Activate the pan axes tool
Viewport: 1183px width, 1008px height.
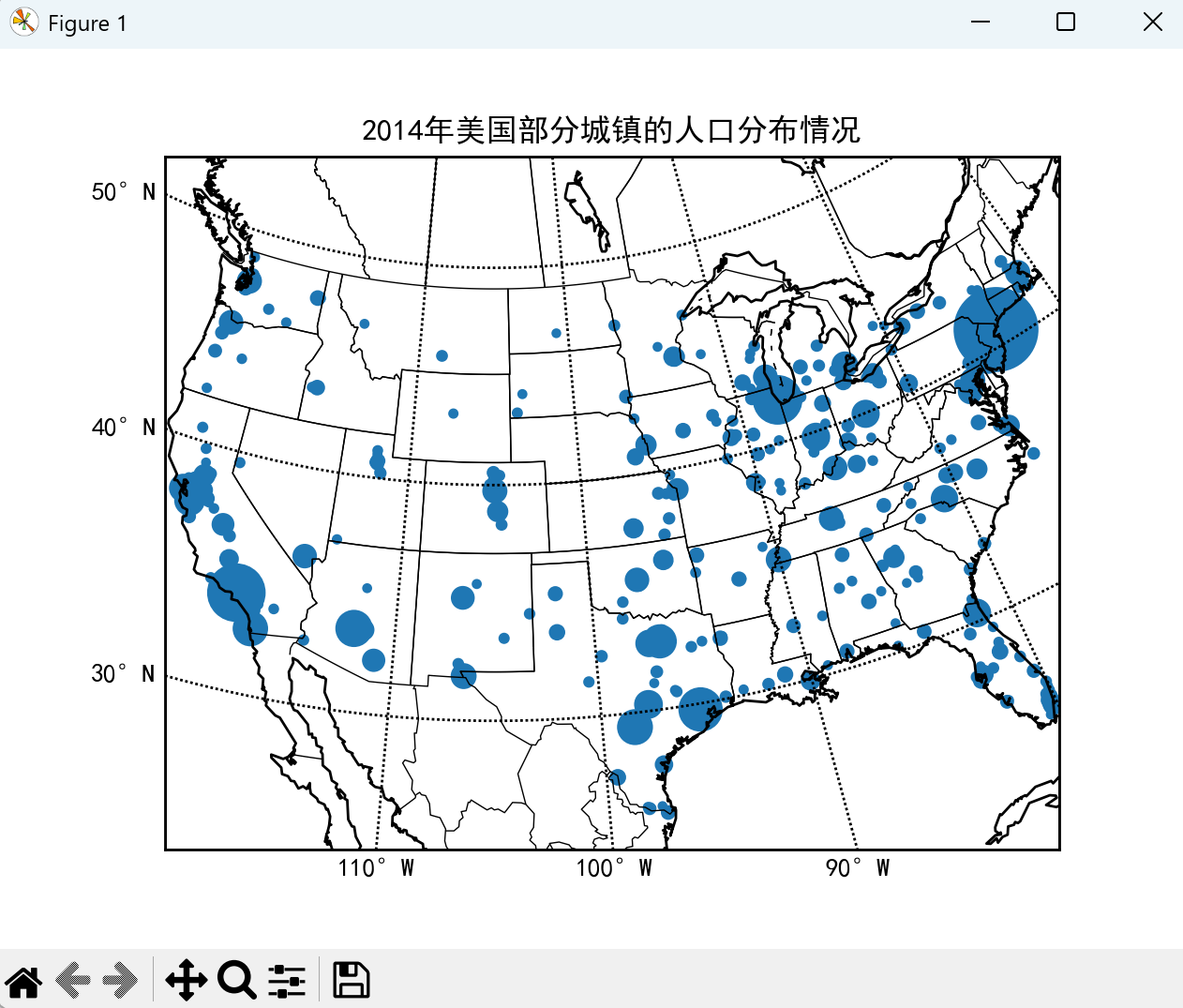click(187, 981)
